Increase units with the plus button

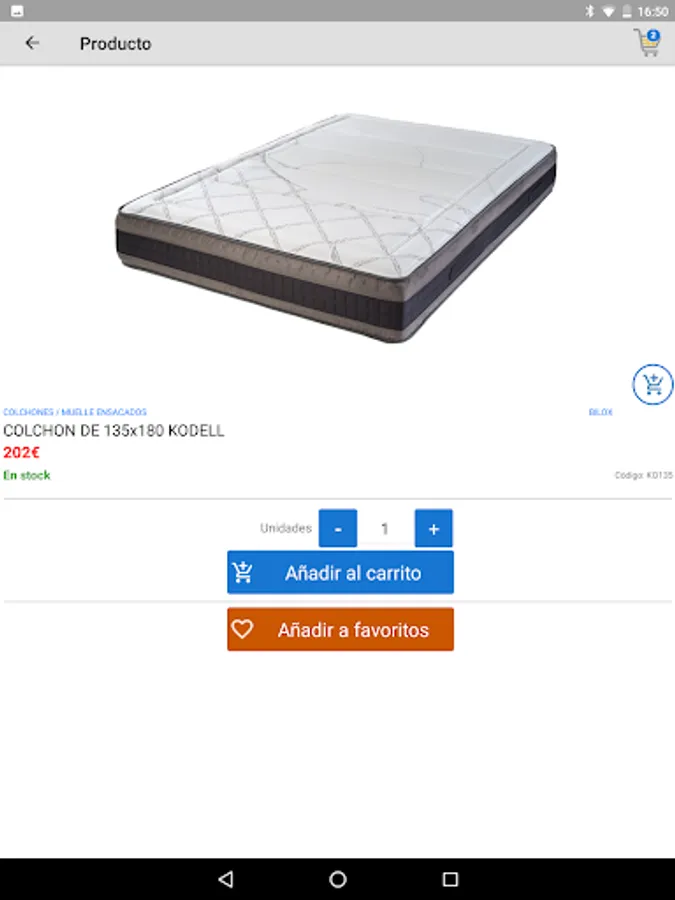point(433,528)
